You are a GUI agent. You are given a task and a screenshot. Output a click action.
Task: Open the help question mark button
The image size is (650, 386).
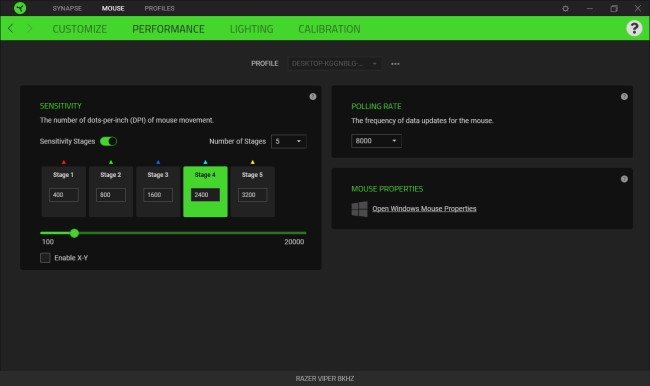pos(634,28)
